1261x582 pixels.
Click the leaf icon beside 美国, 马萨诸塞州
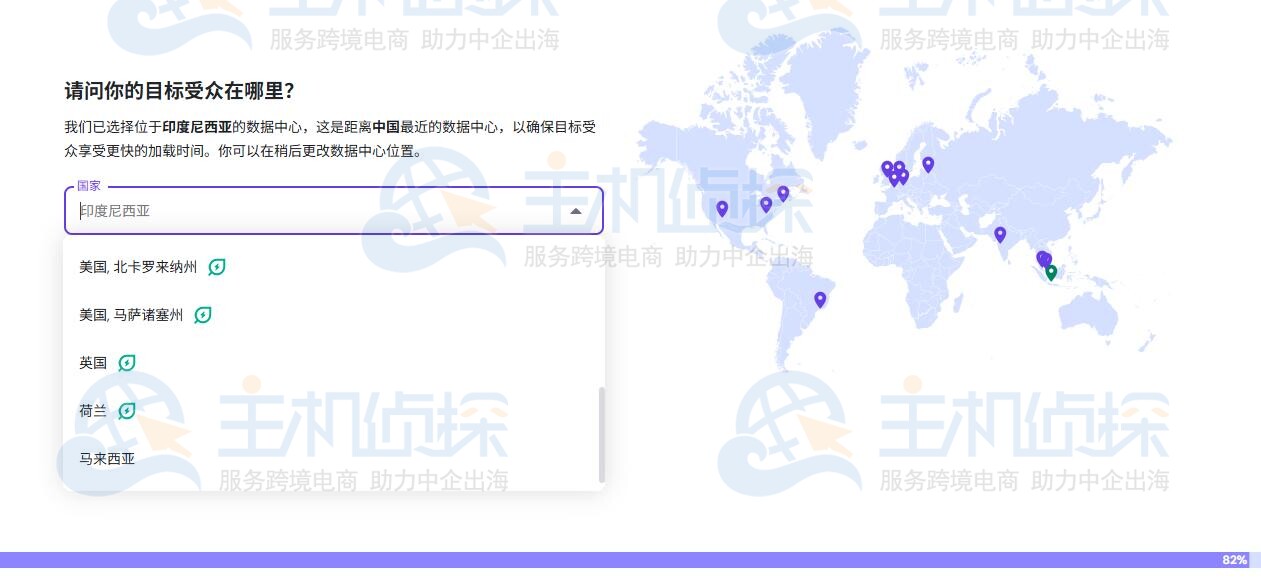(204, 314)
